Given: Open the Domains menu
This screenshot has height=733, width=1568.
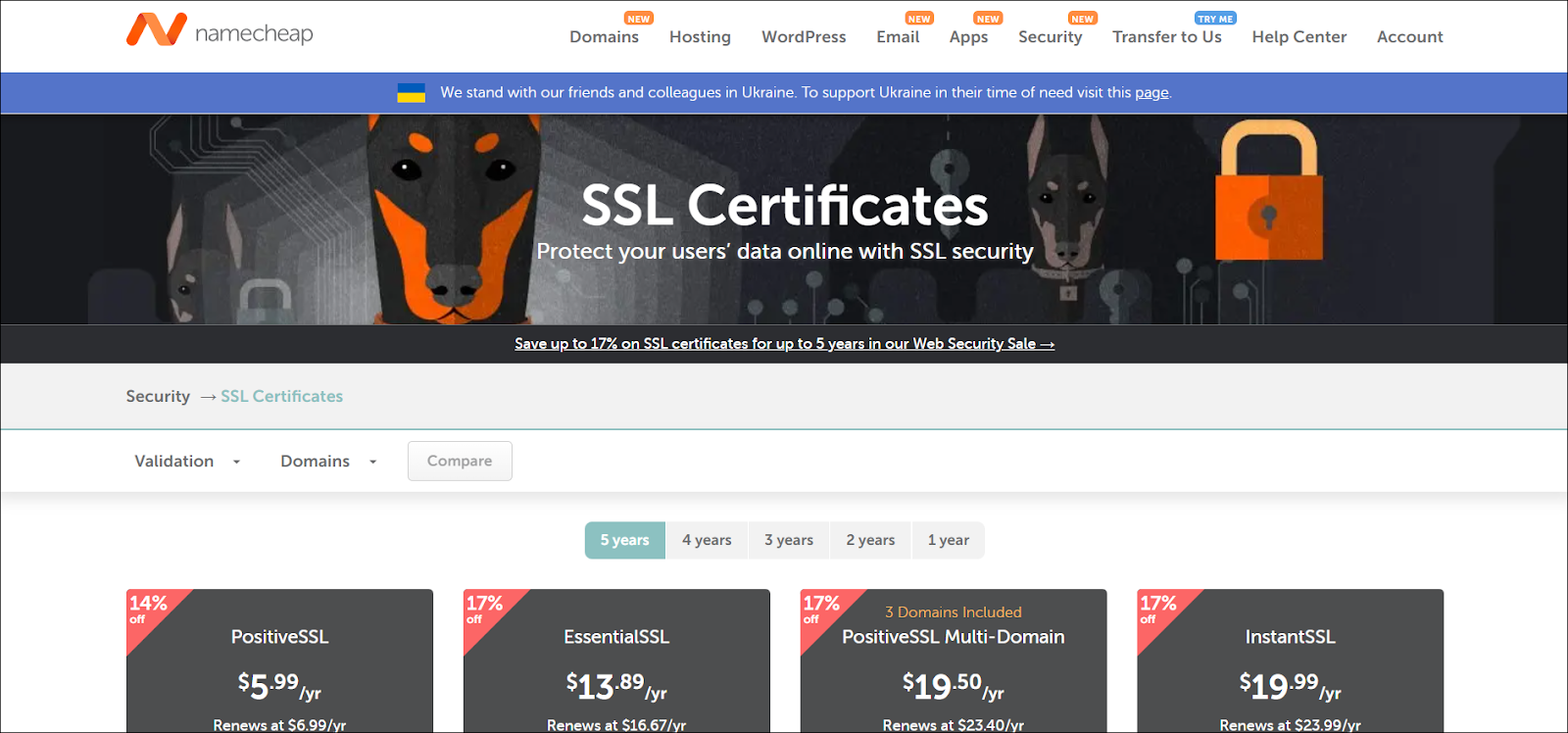Looking at the screenshot, I should point(604,37).
